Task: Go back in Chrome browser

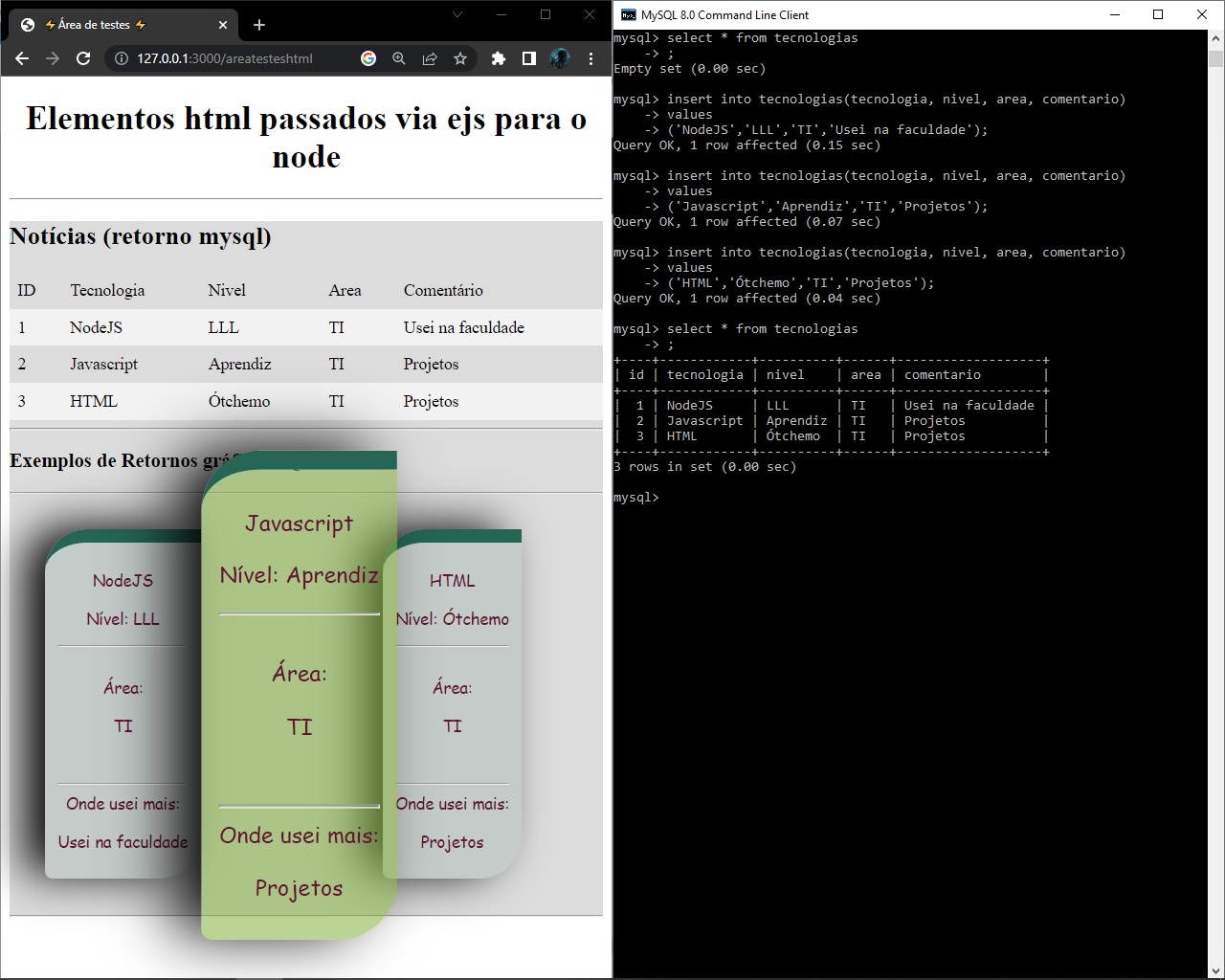Action: (x=23, y=58)
